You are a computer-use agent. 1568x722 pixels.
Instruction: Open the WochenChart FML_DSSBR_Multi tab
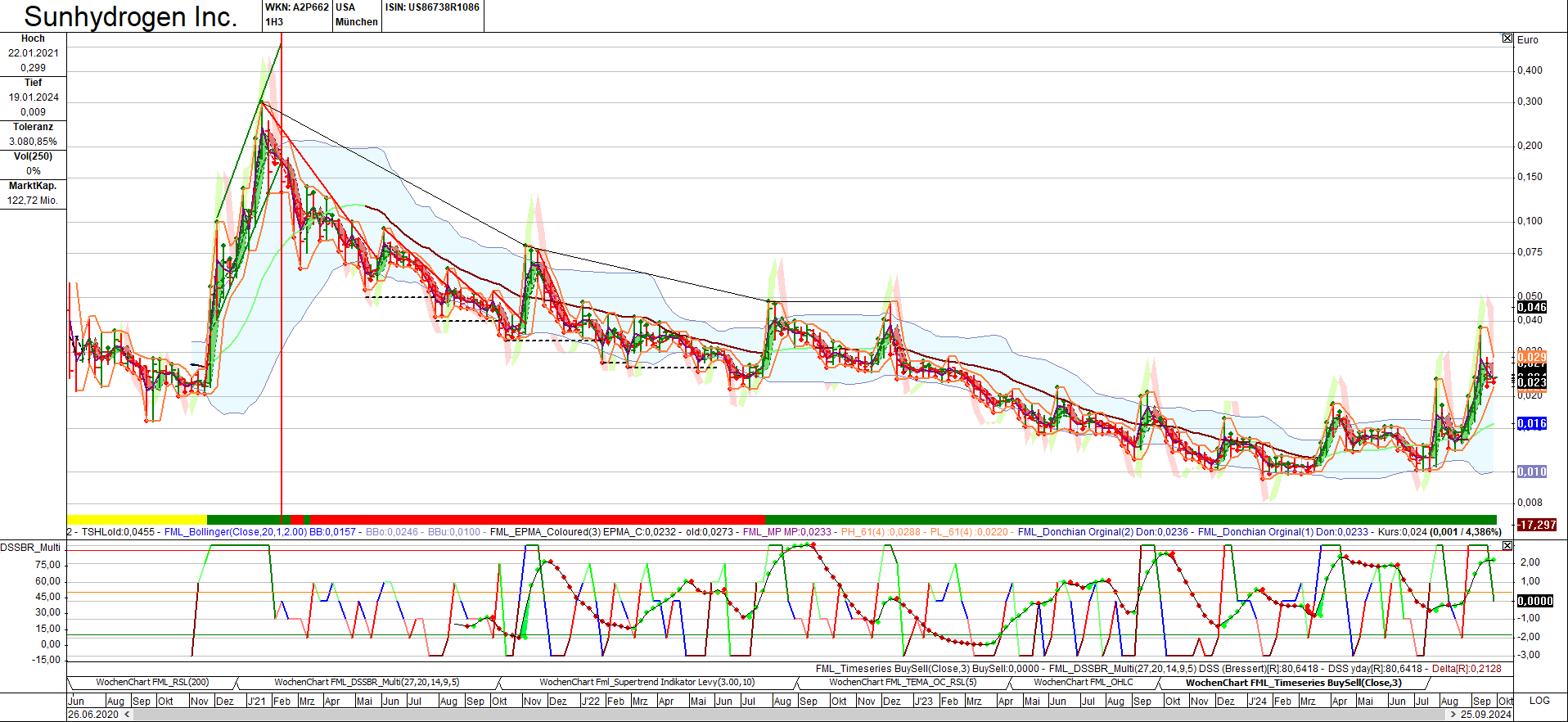[x=367, y=682]
